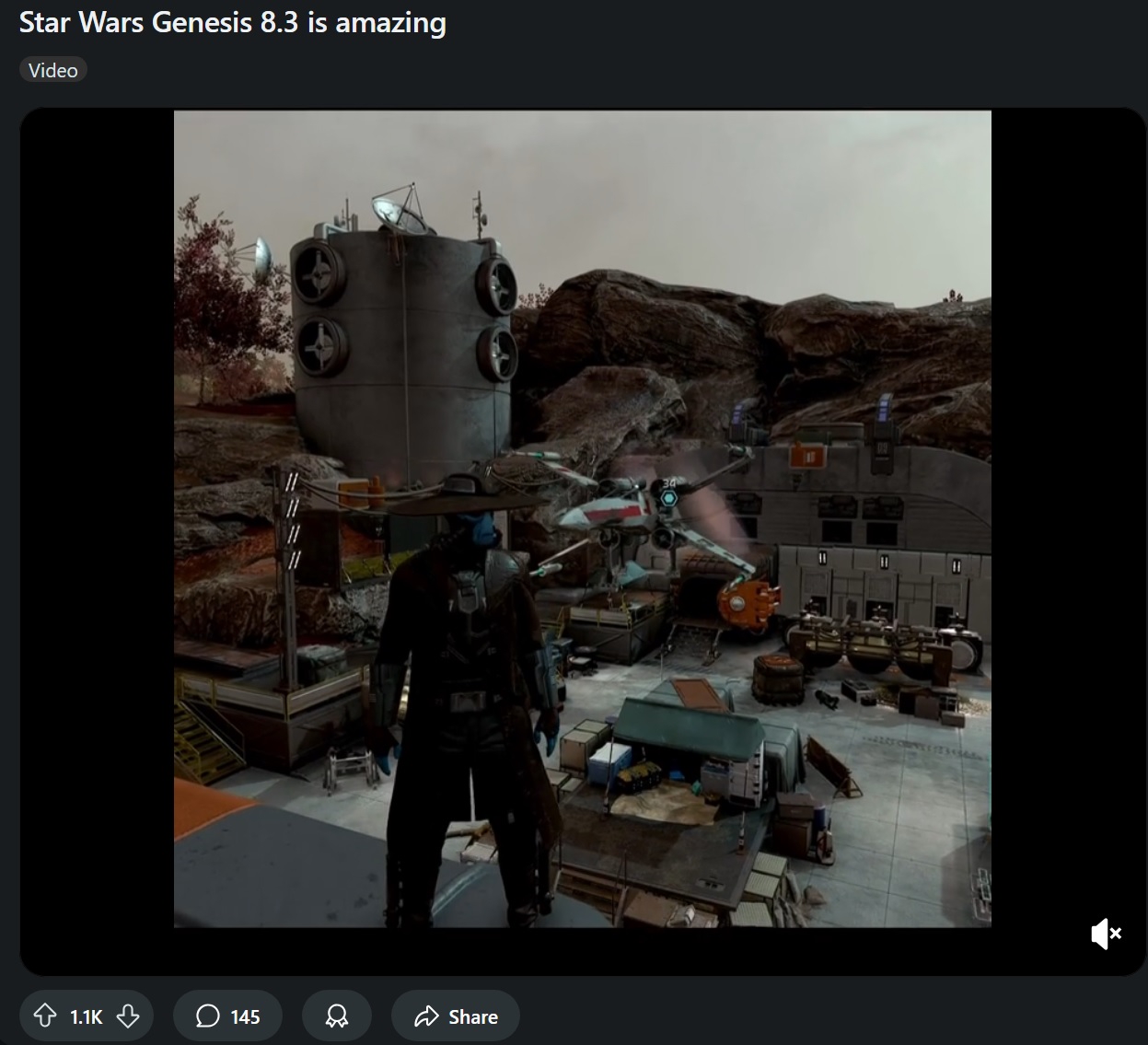Upvote the Star Wars Genesis post
The image size is (1148, 1045).
click(x=45, y=1016)
